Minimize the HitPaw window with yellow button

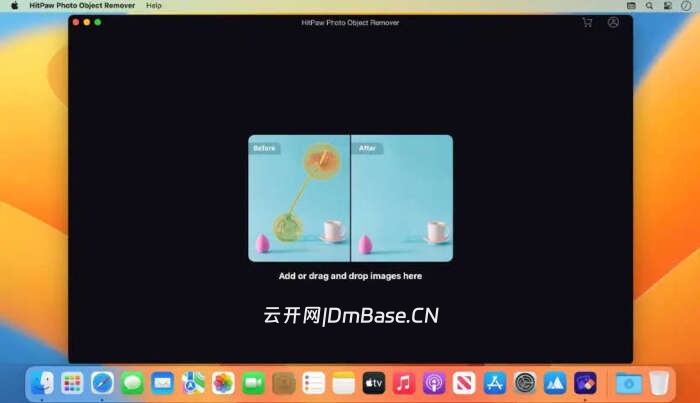tap(87, 22)
